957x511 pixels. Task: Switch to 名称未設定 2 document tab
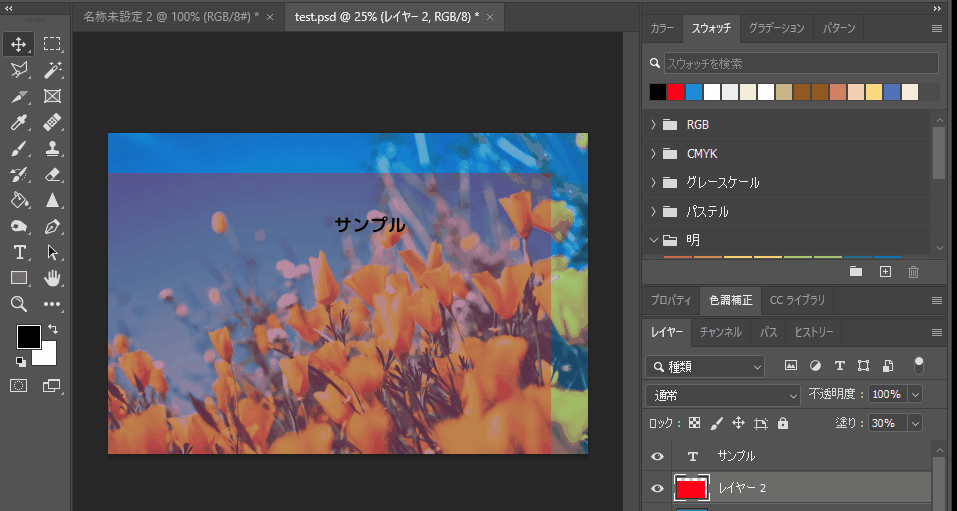point(171,16)
